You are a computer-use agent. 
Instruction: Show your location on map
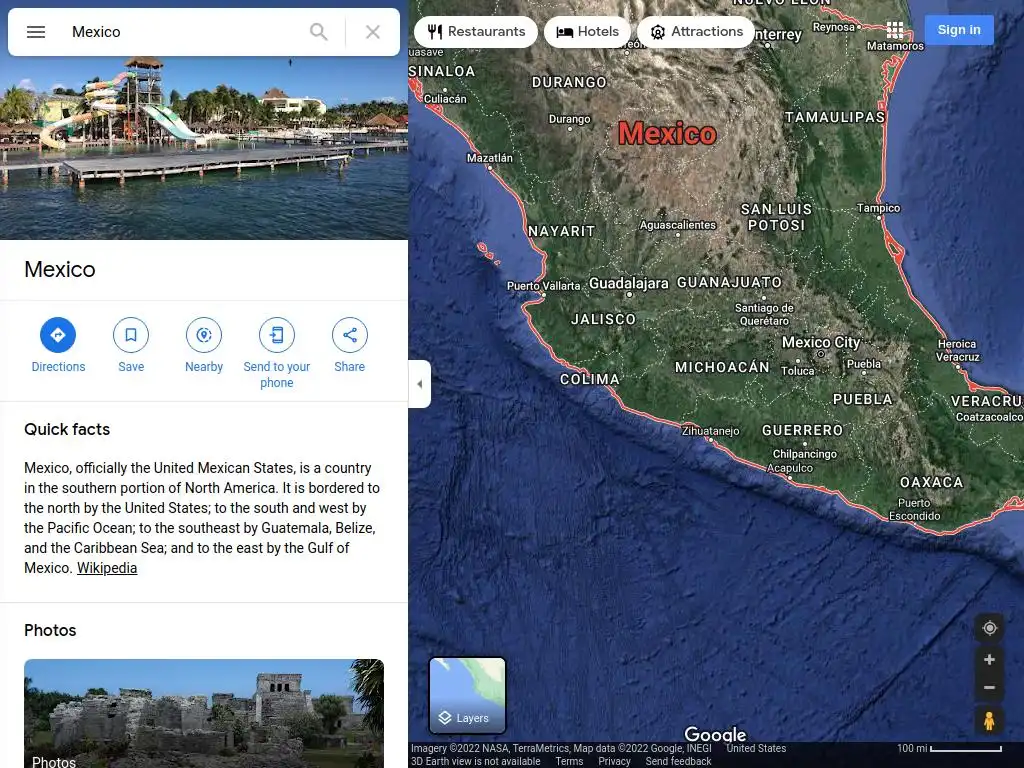tap(989, 628)
